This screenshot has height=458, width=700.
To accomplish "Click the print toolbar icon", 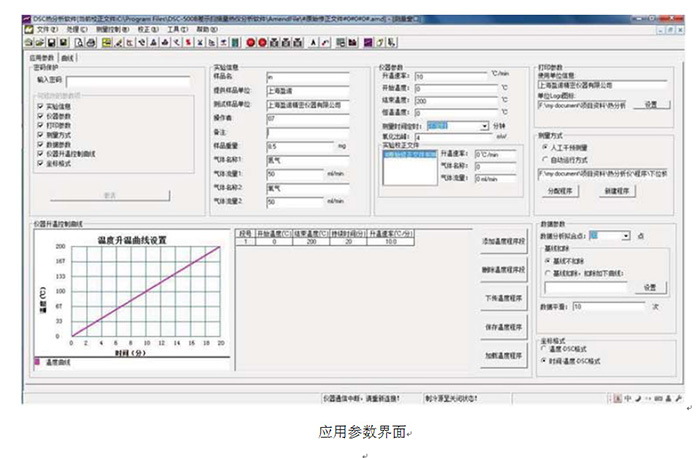I will [90, 42].
